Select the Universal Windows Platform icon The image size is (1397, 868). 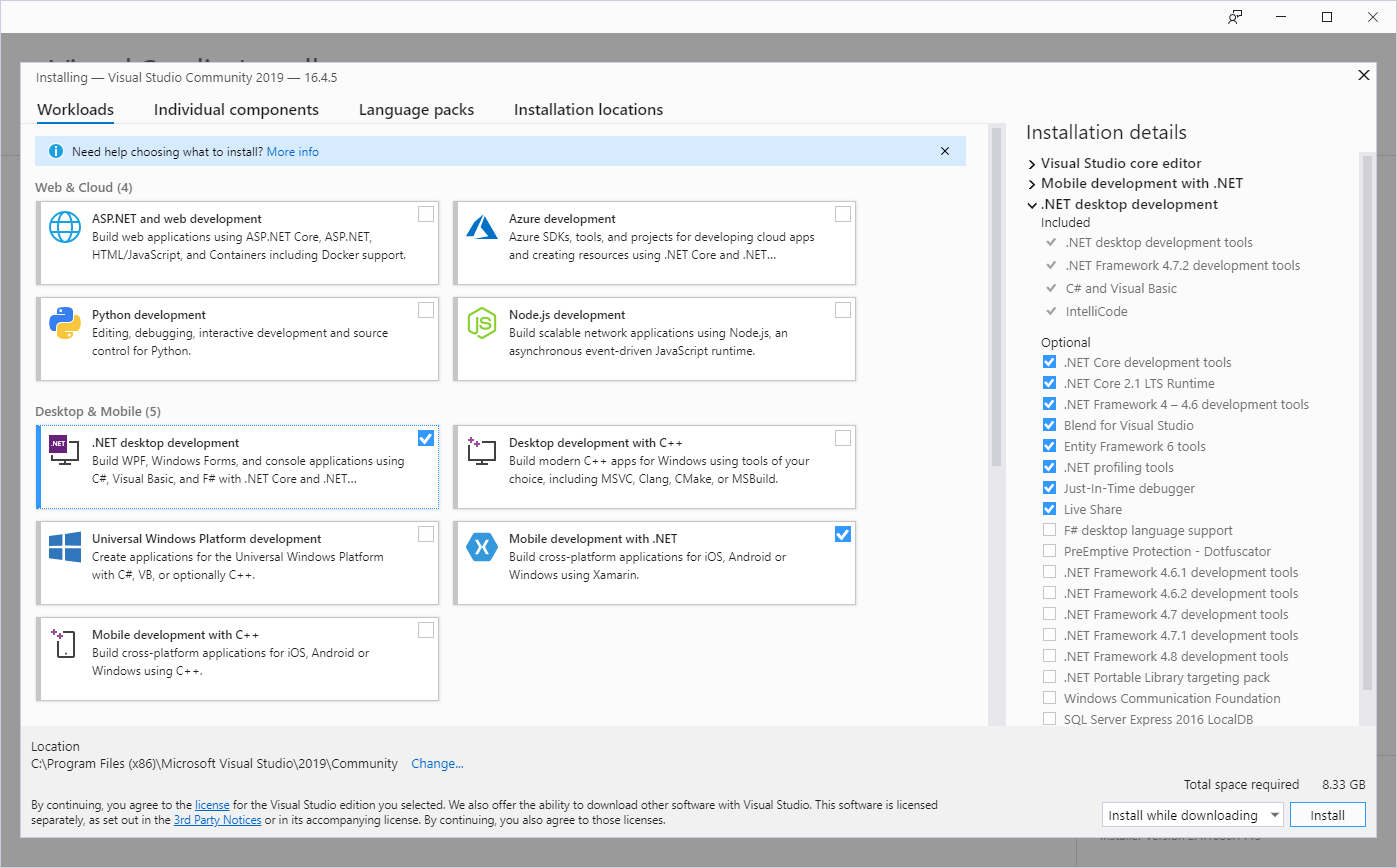click(65, 547)
